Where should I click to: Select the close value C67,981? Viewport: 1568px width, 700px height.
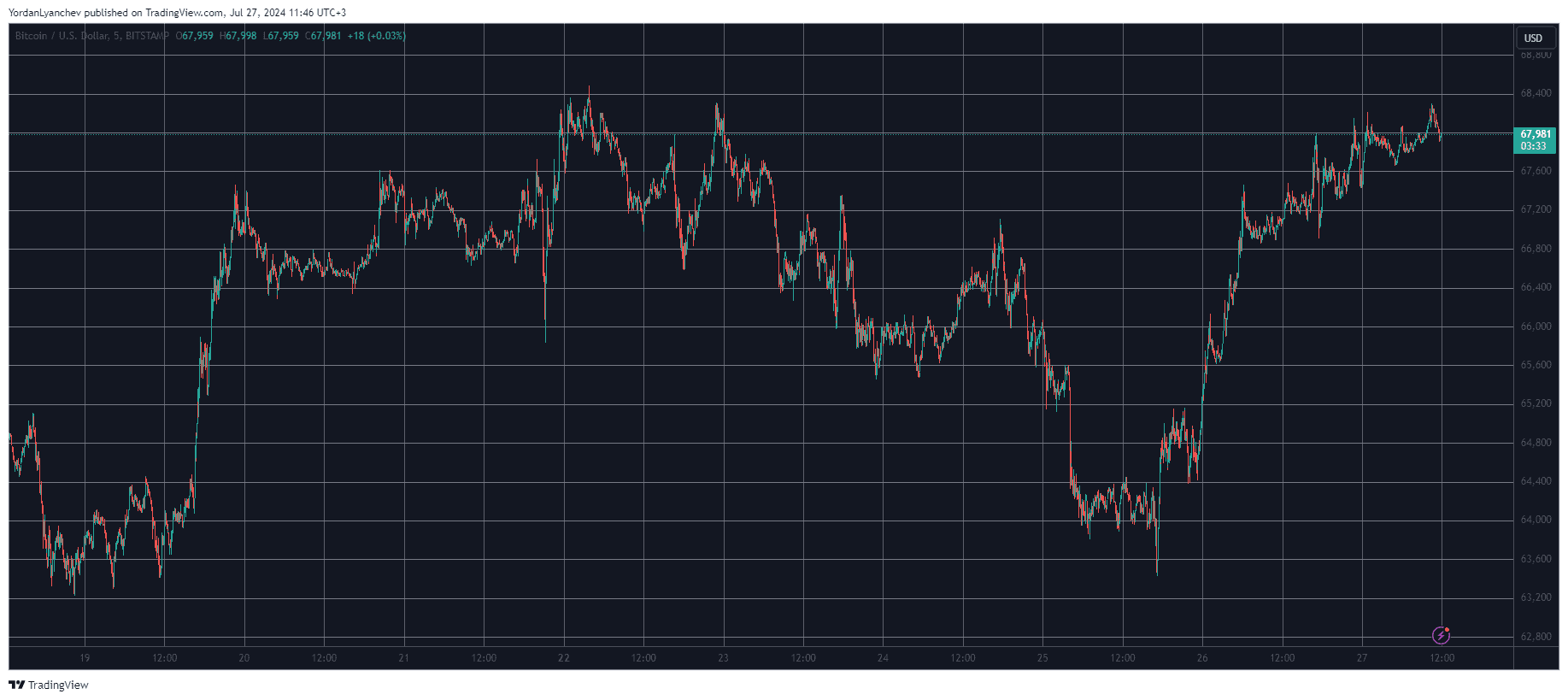coord(324,36)
